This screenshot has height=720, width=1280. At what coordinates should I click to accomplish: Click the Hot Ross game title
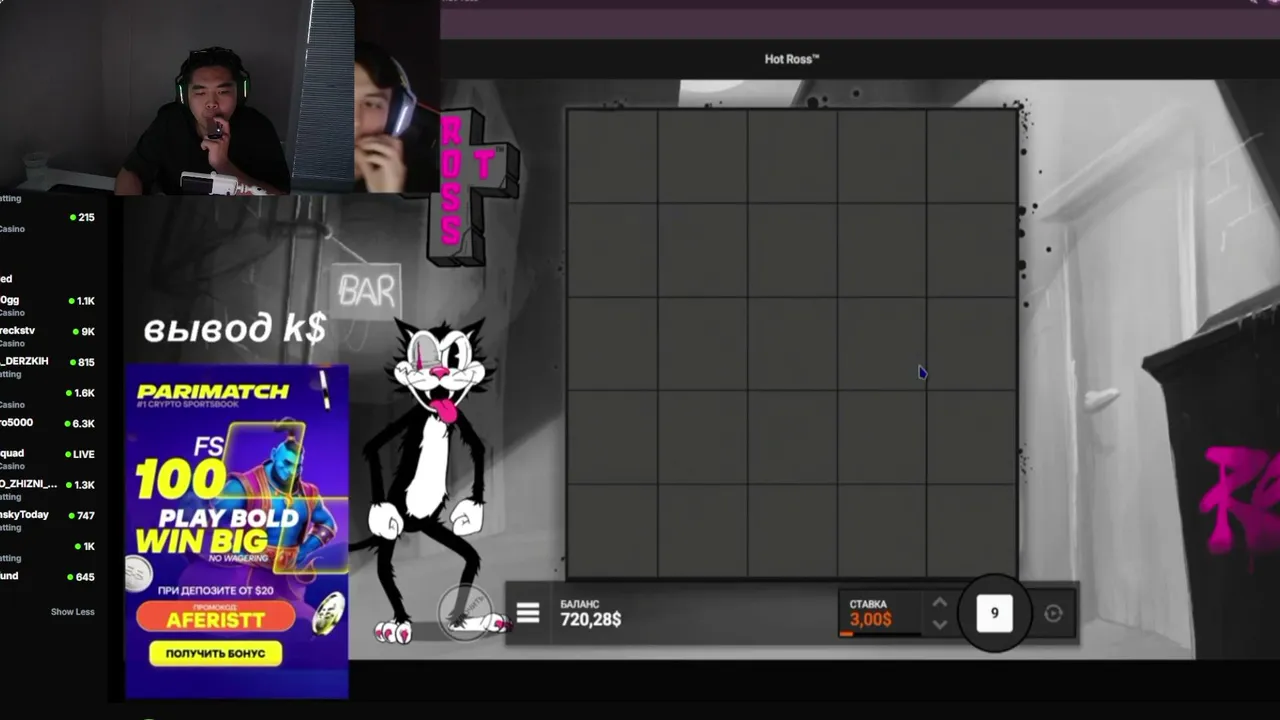tap(792, 59)
